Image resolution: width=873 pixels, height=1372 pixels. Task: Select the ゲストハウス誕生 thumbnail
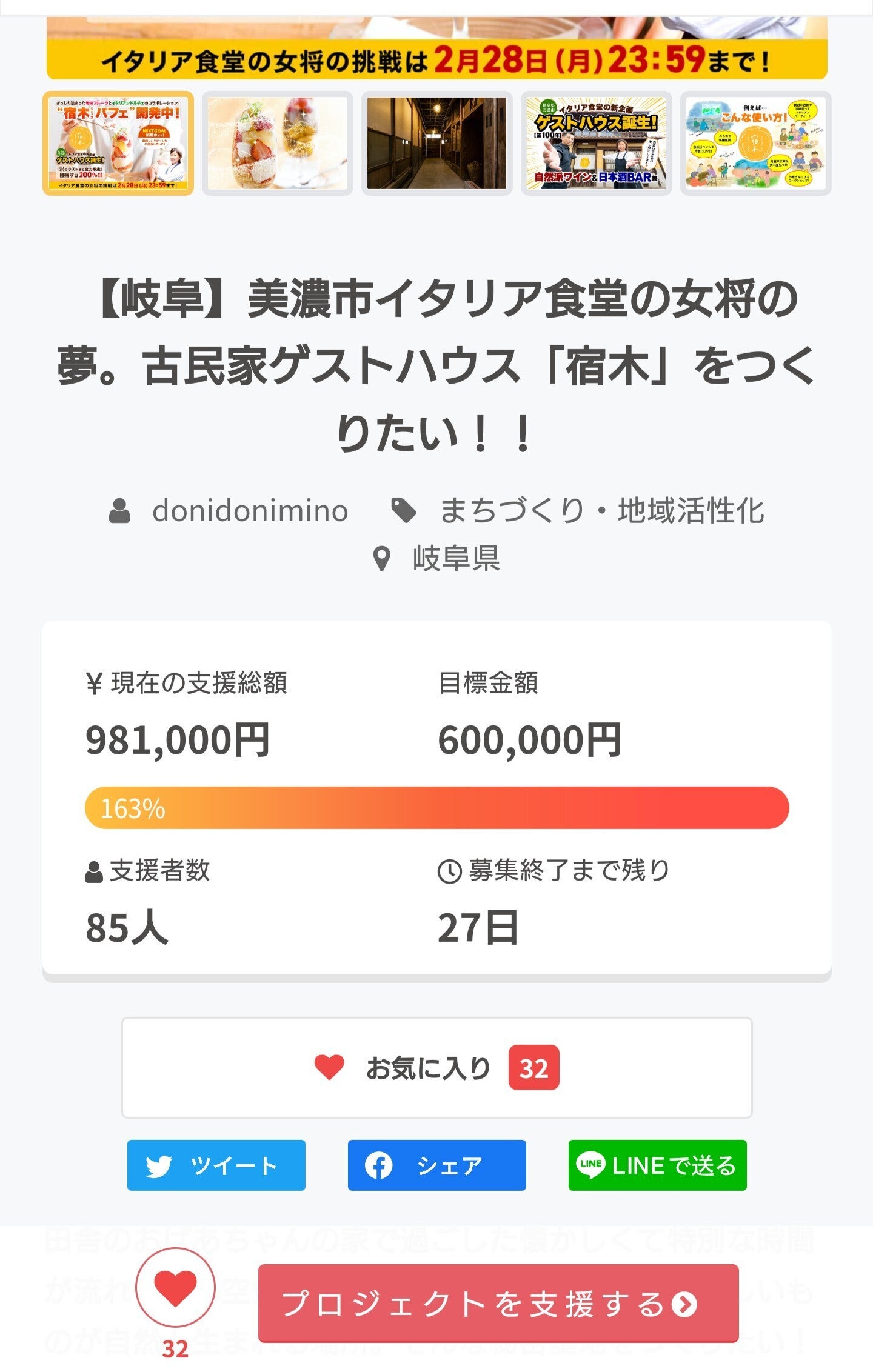tap(597, 143)
